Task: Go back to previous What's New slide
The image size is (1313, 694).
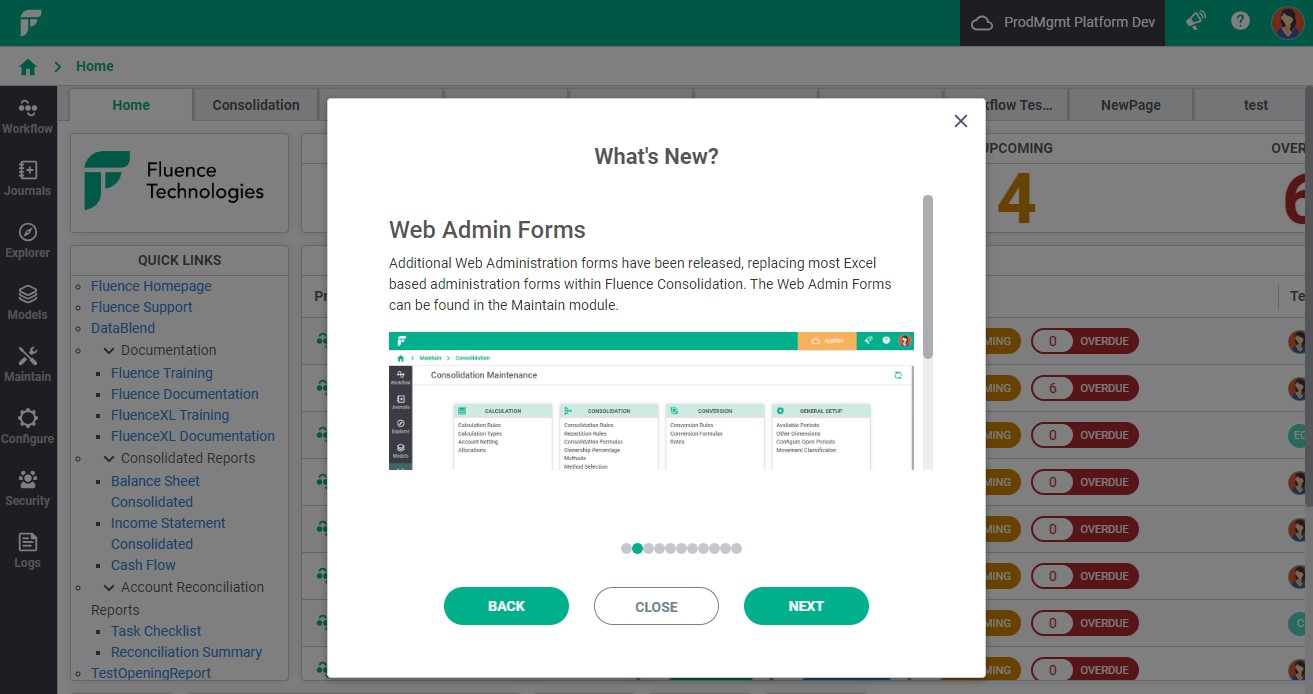Action: tap(506, 606)
